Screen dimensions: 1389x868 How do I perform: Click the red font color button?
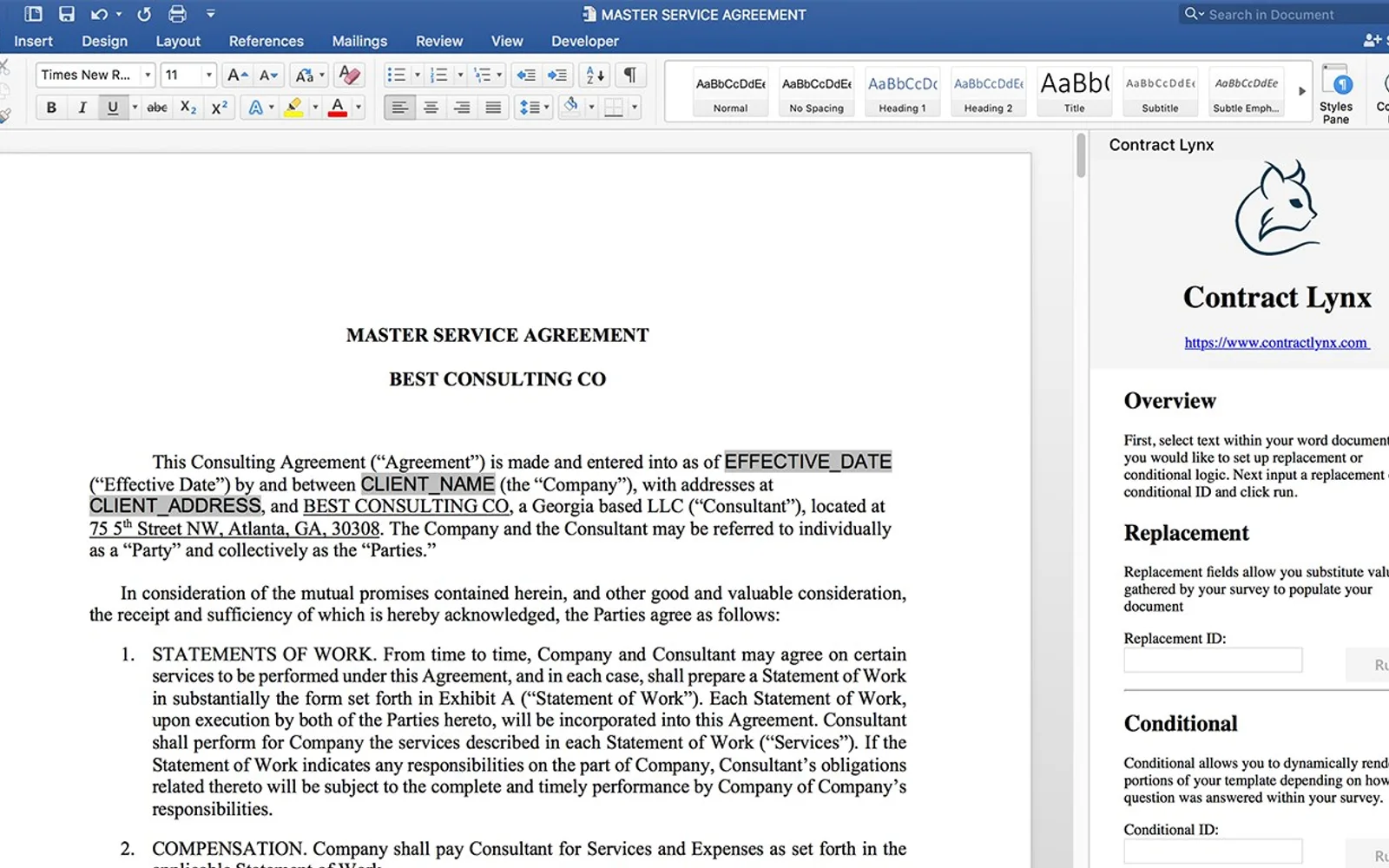click(338, 108)
